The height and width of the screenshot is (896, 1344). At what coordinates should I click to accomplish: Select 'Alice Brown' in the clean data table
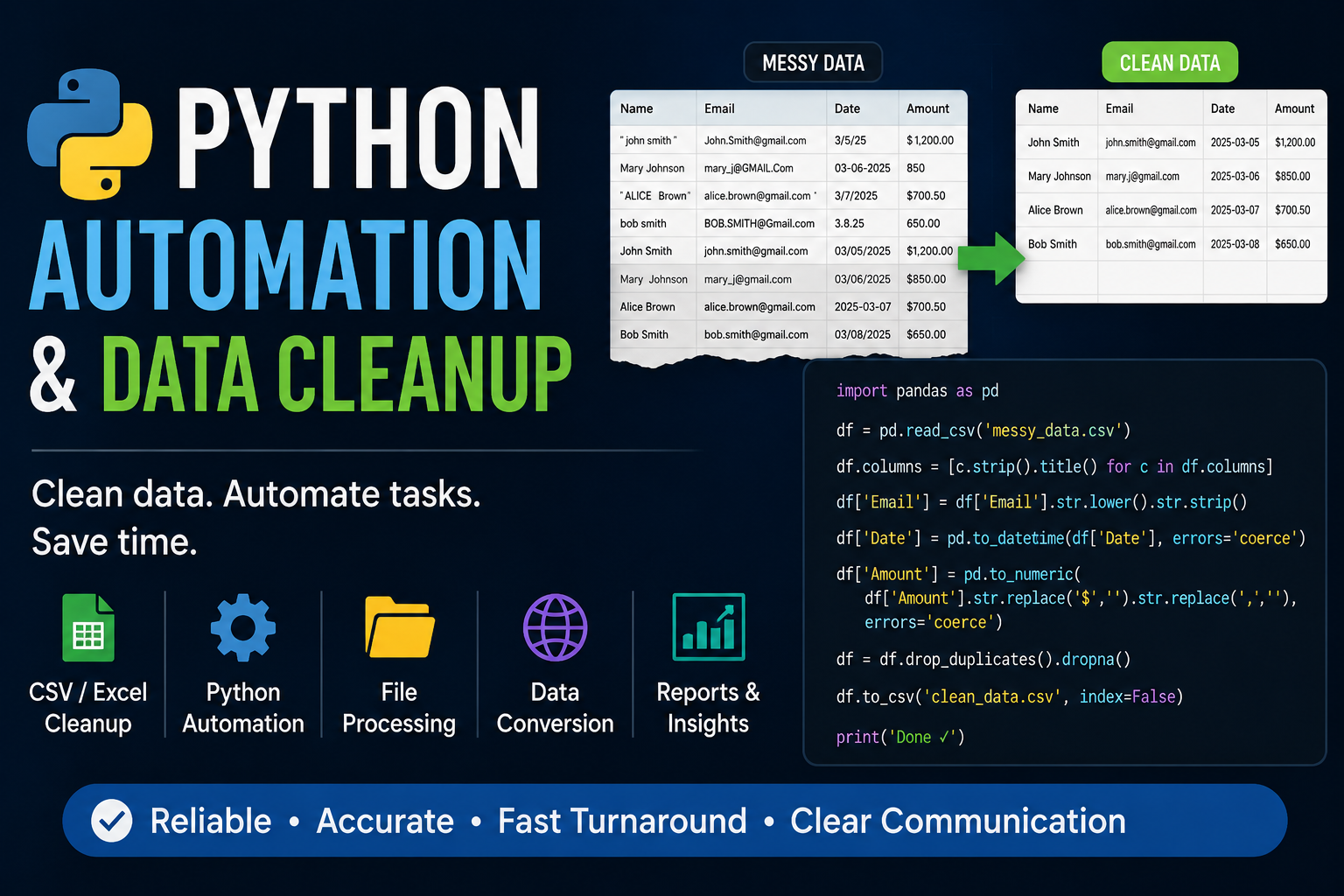coord(1055,210)
